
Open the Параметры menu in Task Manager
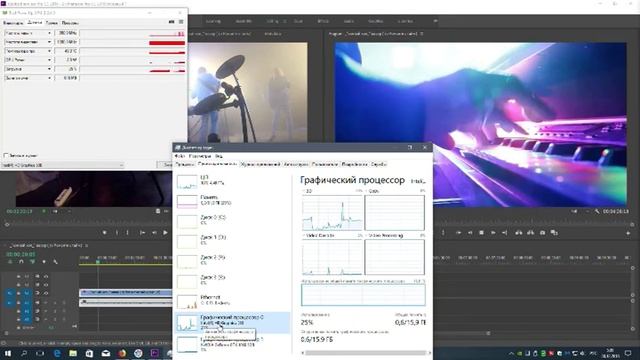point(200,156)
